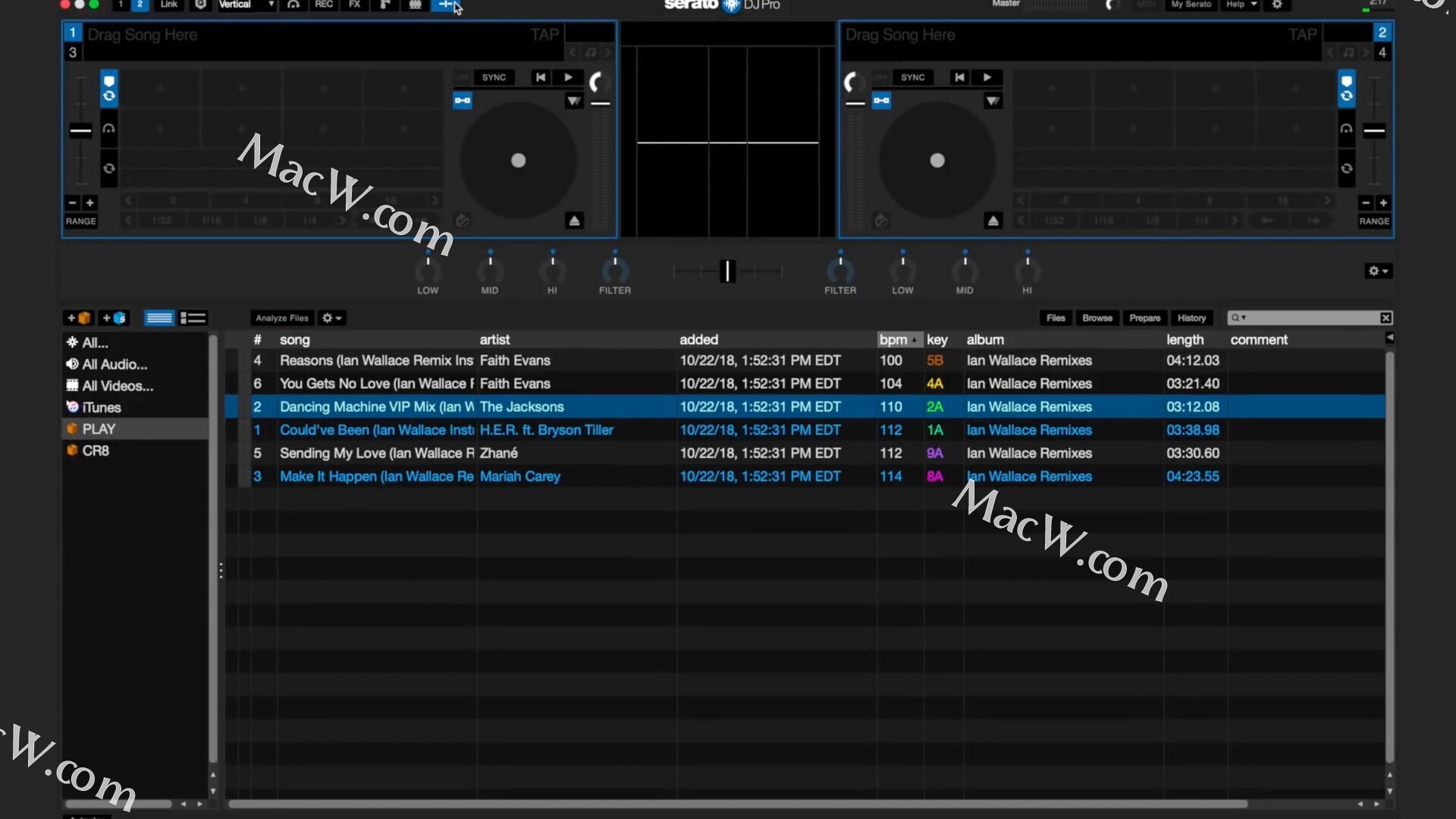1456x819 pixels.
Task: Toggle the Loop button on Deck 1
Action: [461, 100]
